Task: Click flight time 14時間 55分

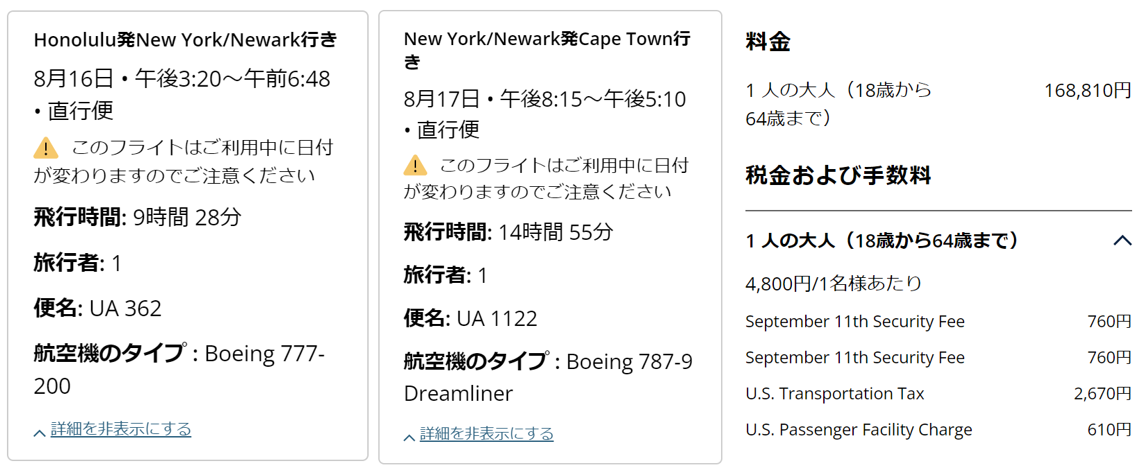Action: click(556, 233)
